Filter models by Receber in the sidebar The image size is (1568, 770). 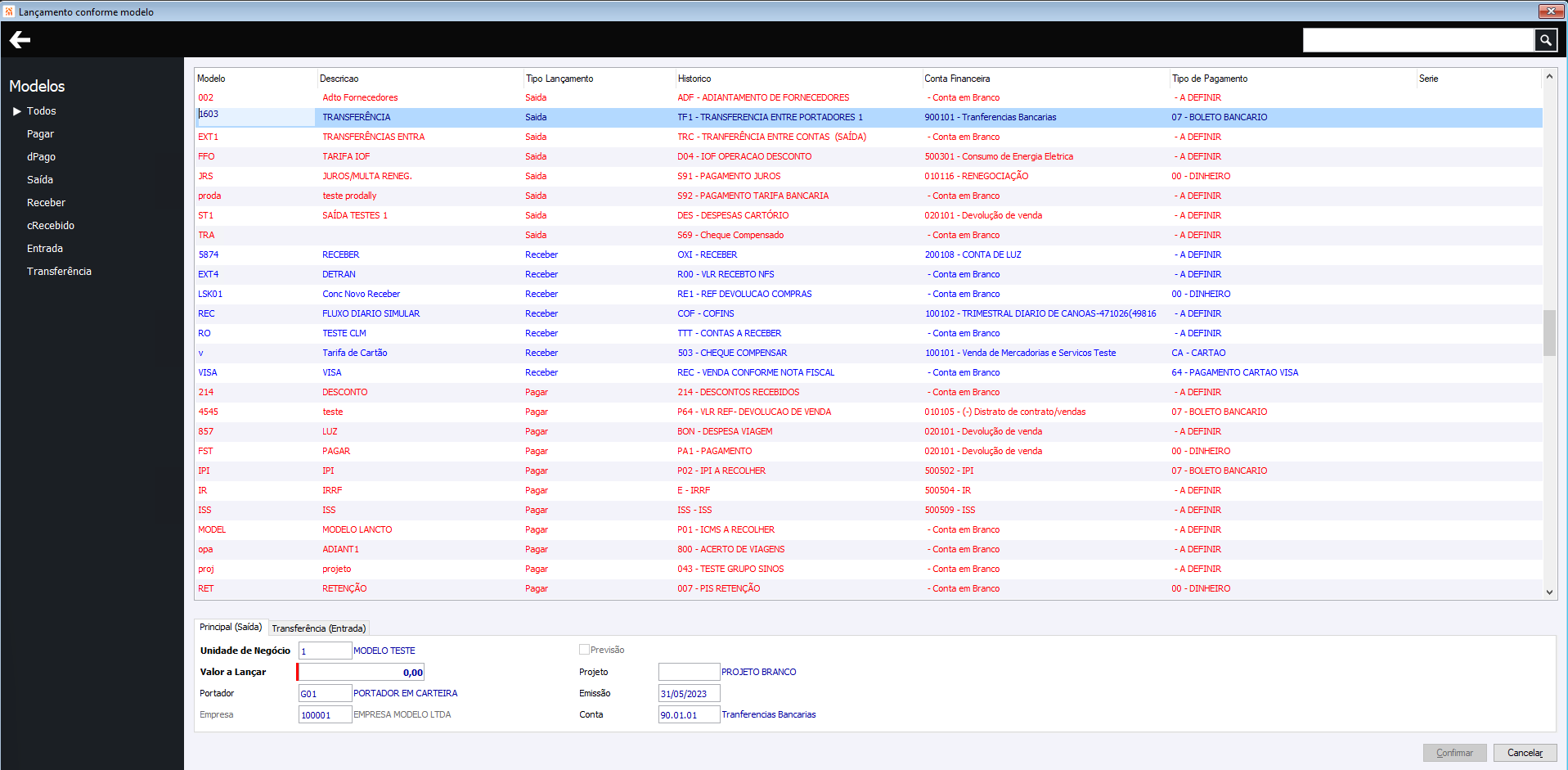(x=46, y=203)
